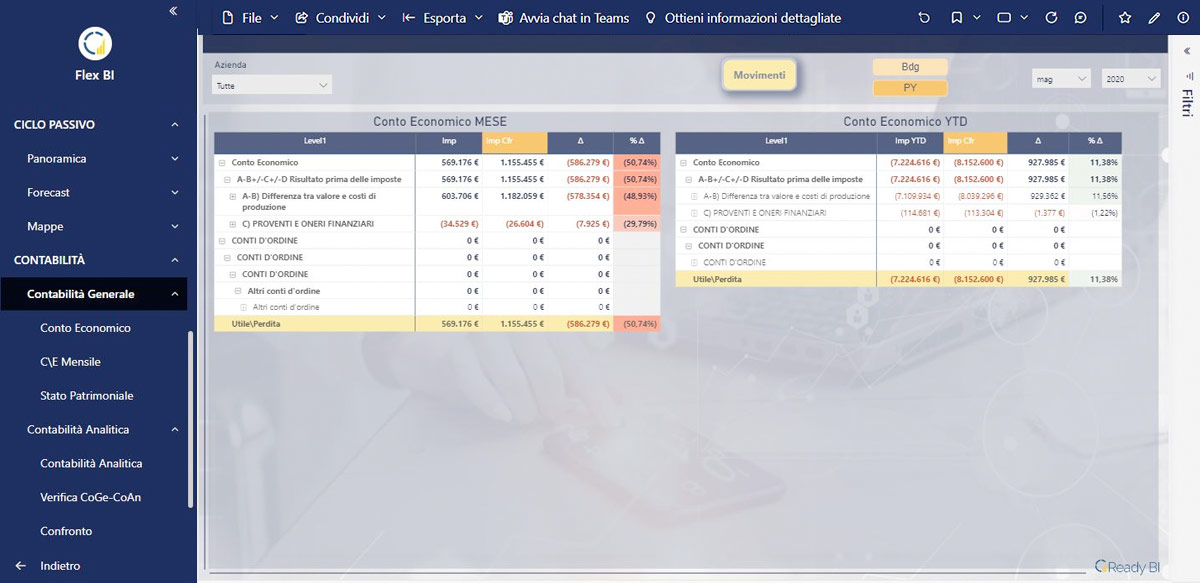The image size is (1200, 583).
Task: Click the back arrow beside Indietro
Action: [x=21, y=566]
